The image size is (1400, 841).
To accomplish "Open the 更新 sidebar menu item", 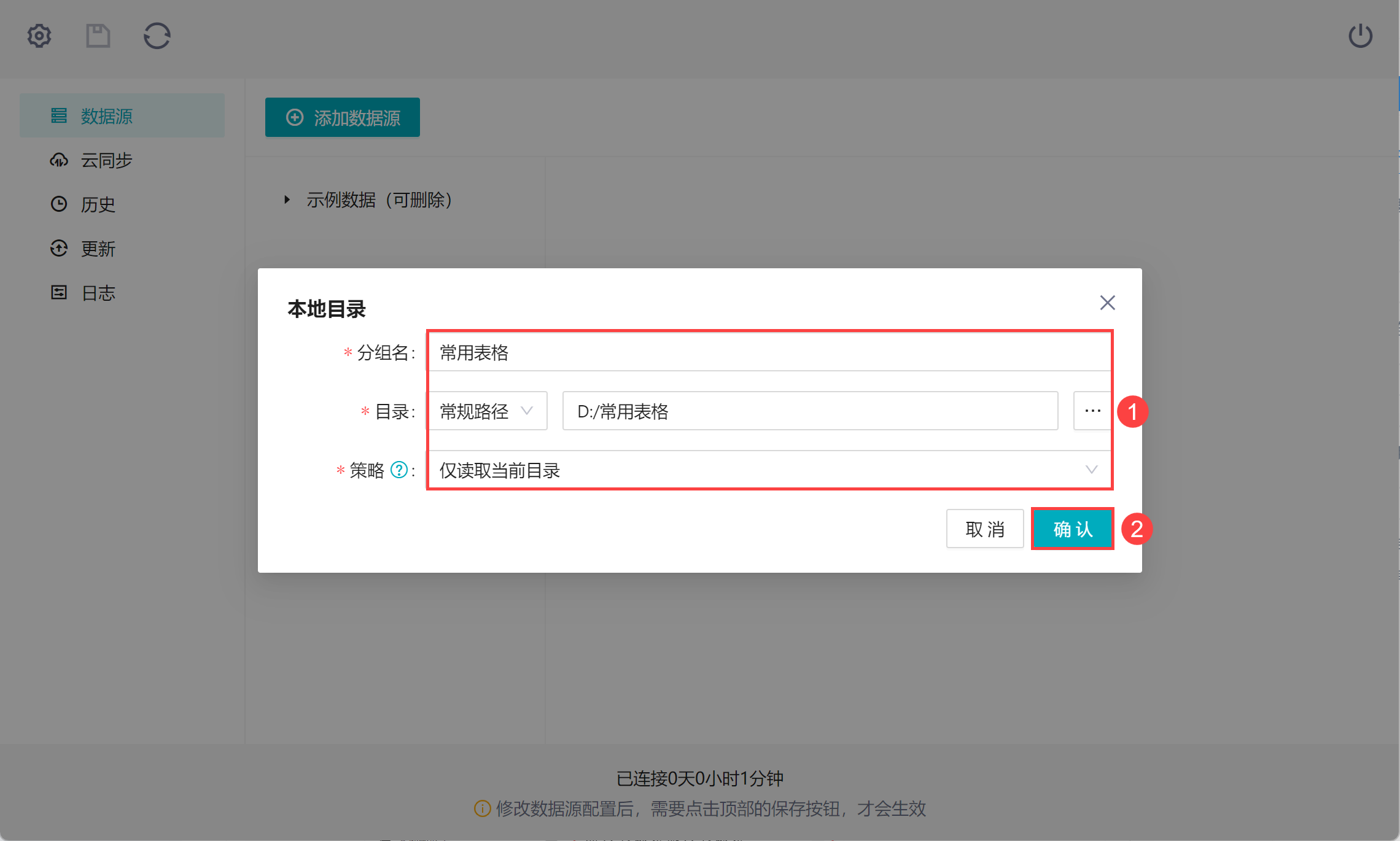I will (98, 249).
